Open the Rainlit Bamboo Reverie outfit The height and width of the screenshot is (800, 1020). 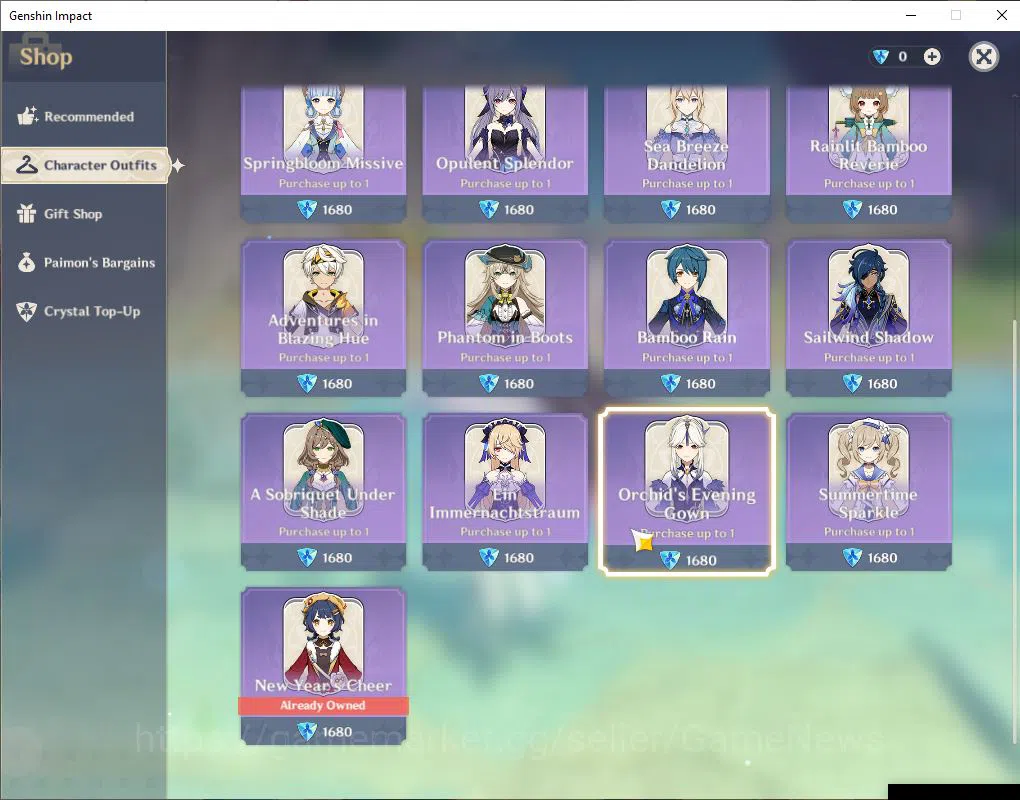coord(868,153)
